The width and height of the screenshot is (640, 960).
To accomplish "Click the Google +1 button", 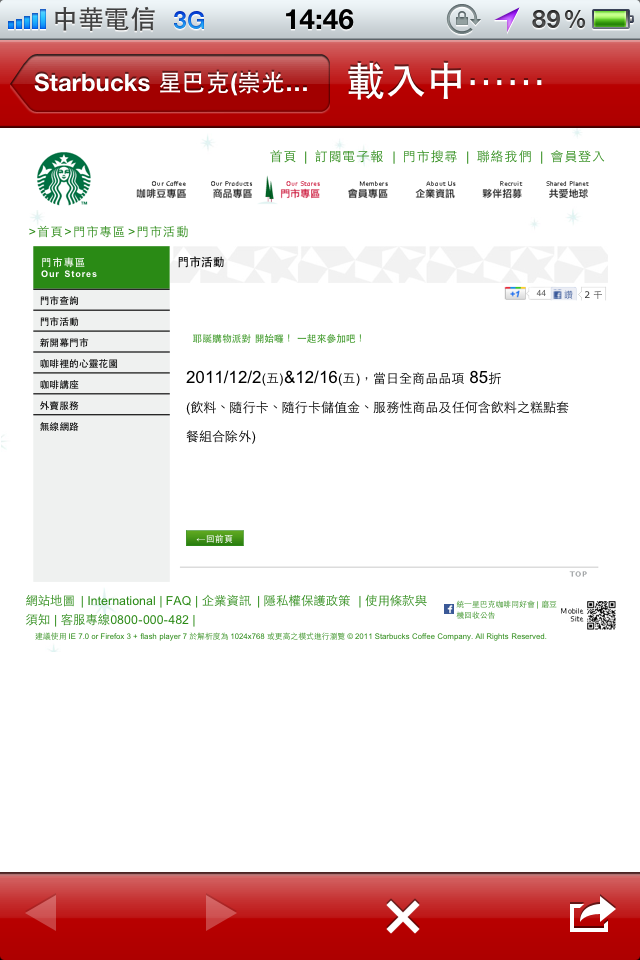I will point(514,294).
